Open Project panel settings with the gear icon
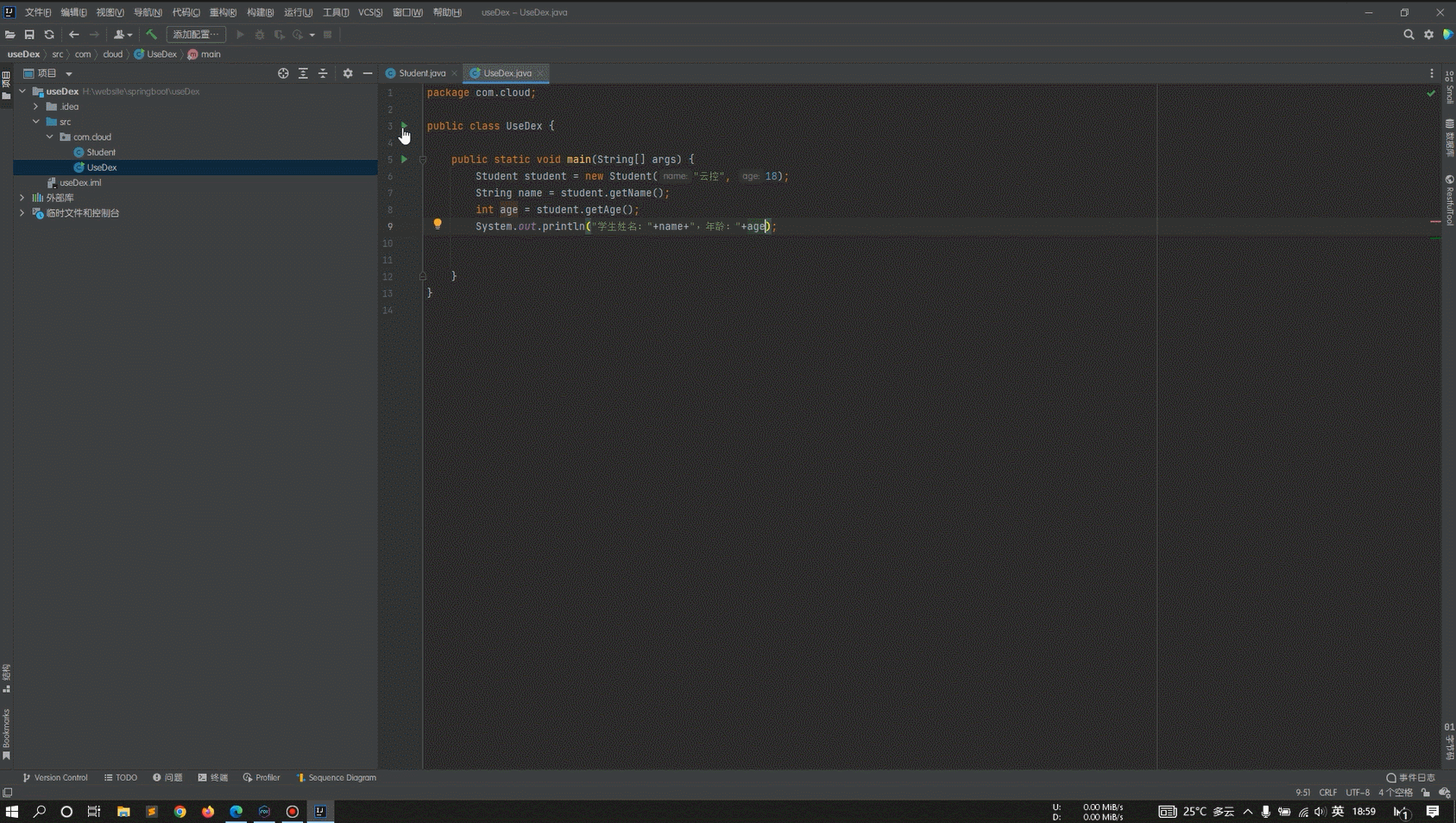This screenshot has width=1456, height=823. click(348, 73)
